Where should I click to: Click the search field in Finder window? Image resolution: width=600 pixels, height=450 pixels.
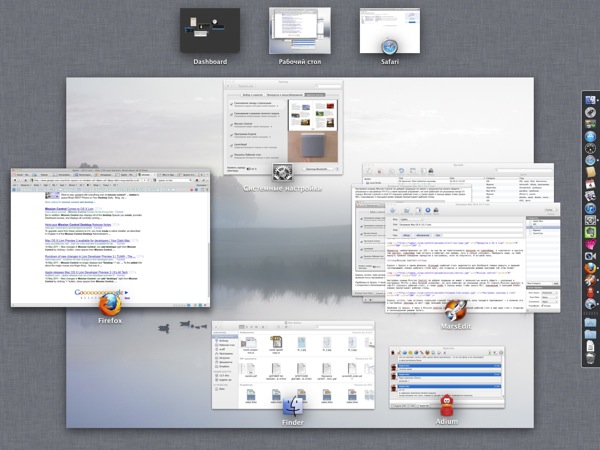[344, 327]
